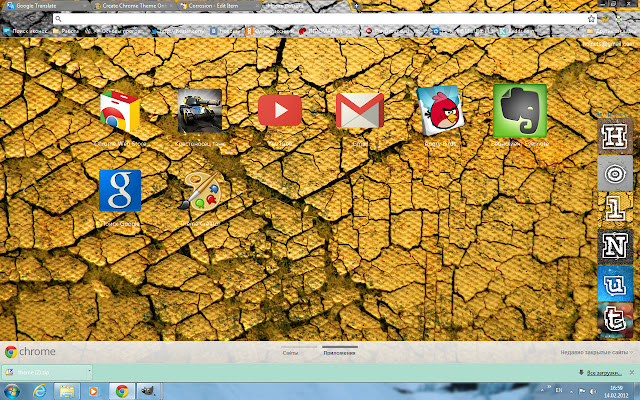
Task: Click the magnifier icon in the address bar
Action: 58,19
